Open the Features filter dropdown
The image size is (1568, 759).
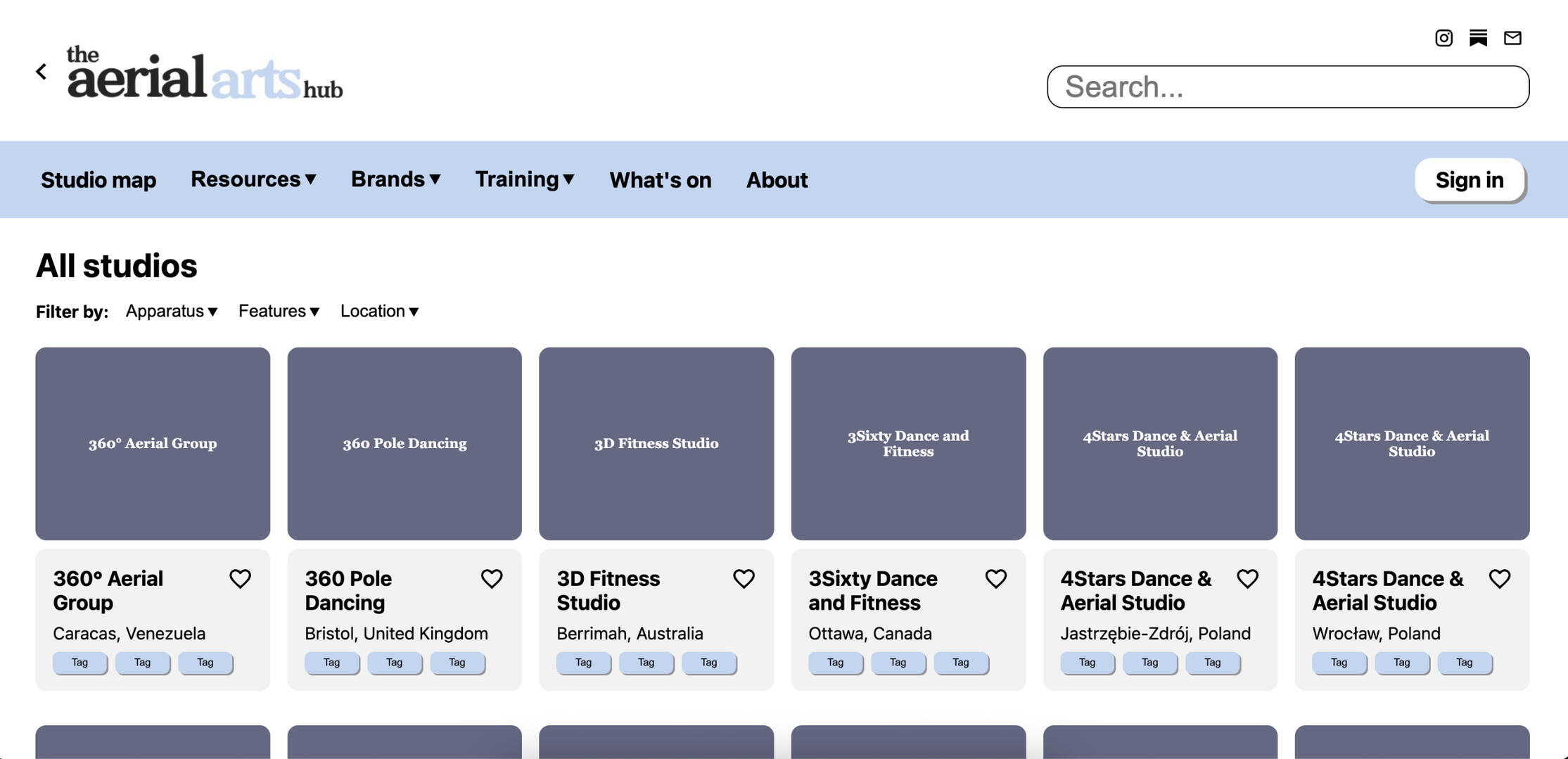pyautogui.click(x=279, y=311)
